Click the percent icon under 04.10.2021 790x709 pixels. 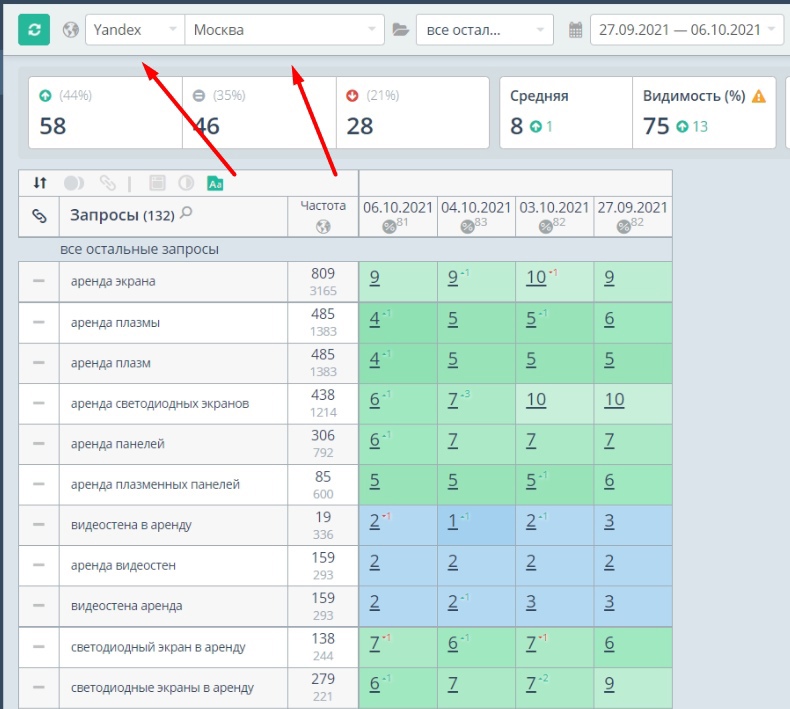tap(467, 227)
